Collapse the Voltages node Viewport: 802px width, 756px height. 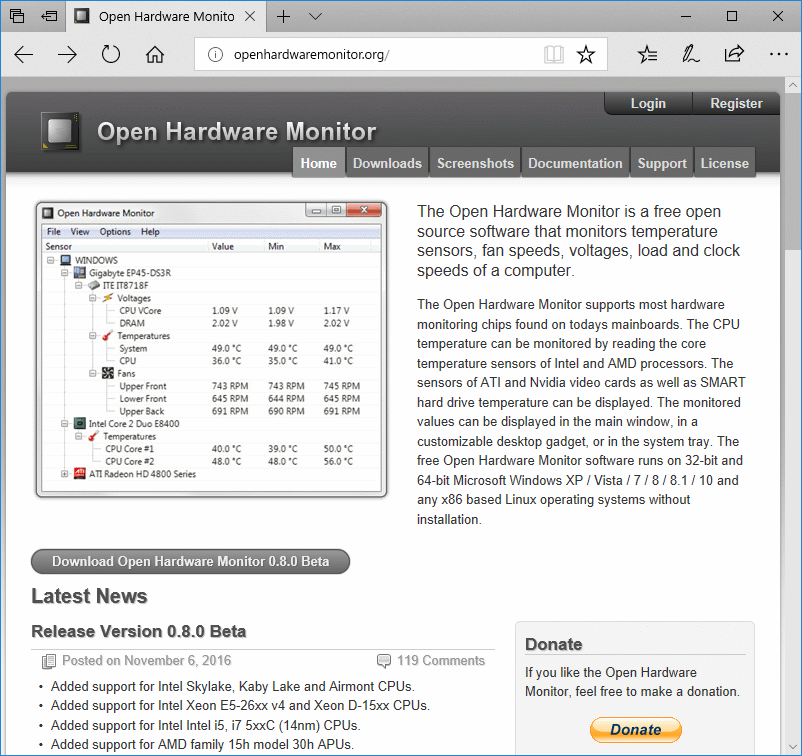[93, 298]
